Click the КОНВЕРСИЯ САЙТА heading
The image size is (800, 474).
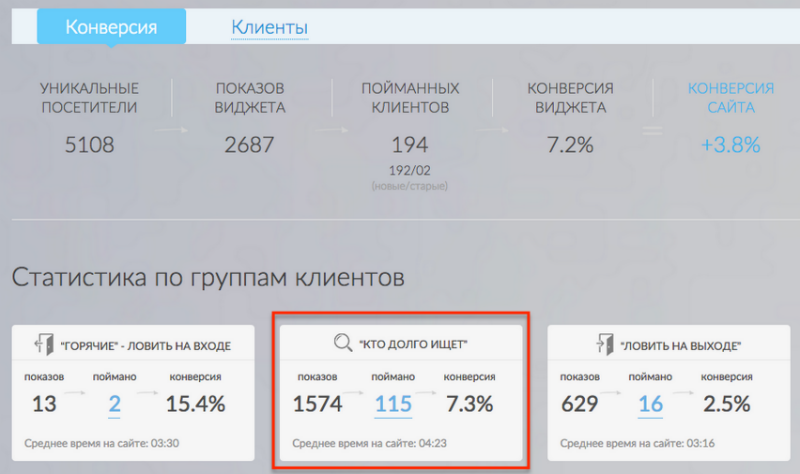coord(731,98)
